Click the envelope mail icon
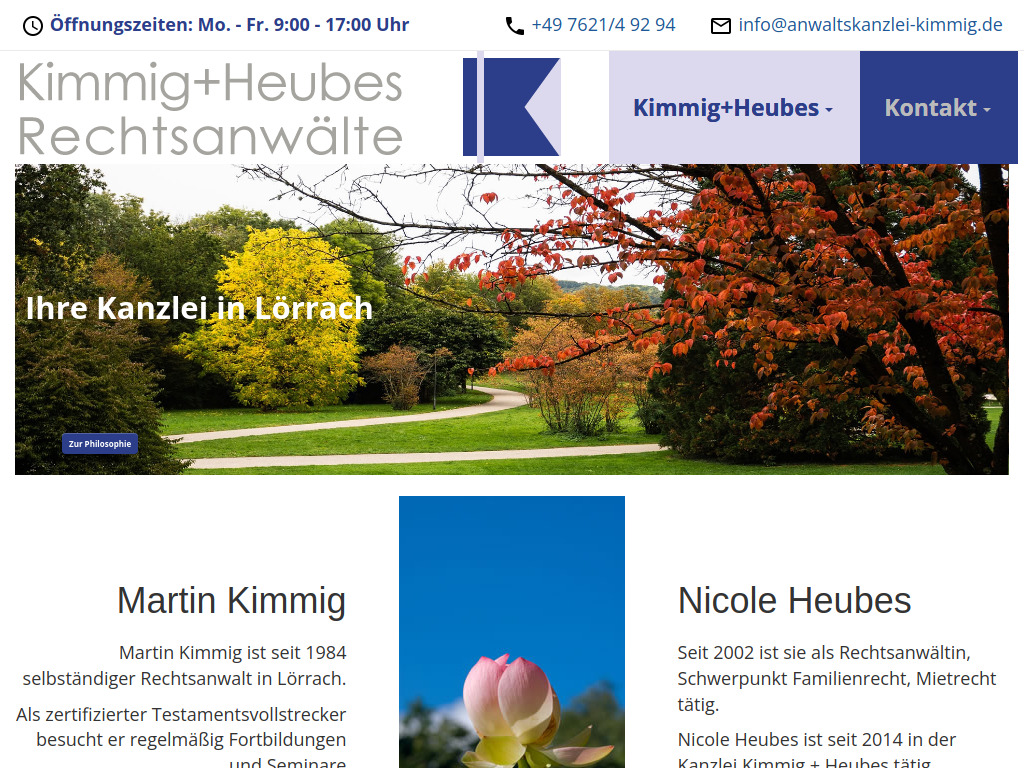Viewport: 1024px width, 768px height. [720, 26]
